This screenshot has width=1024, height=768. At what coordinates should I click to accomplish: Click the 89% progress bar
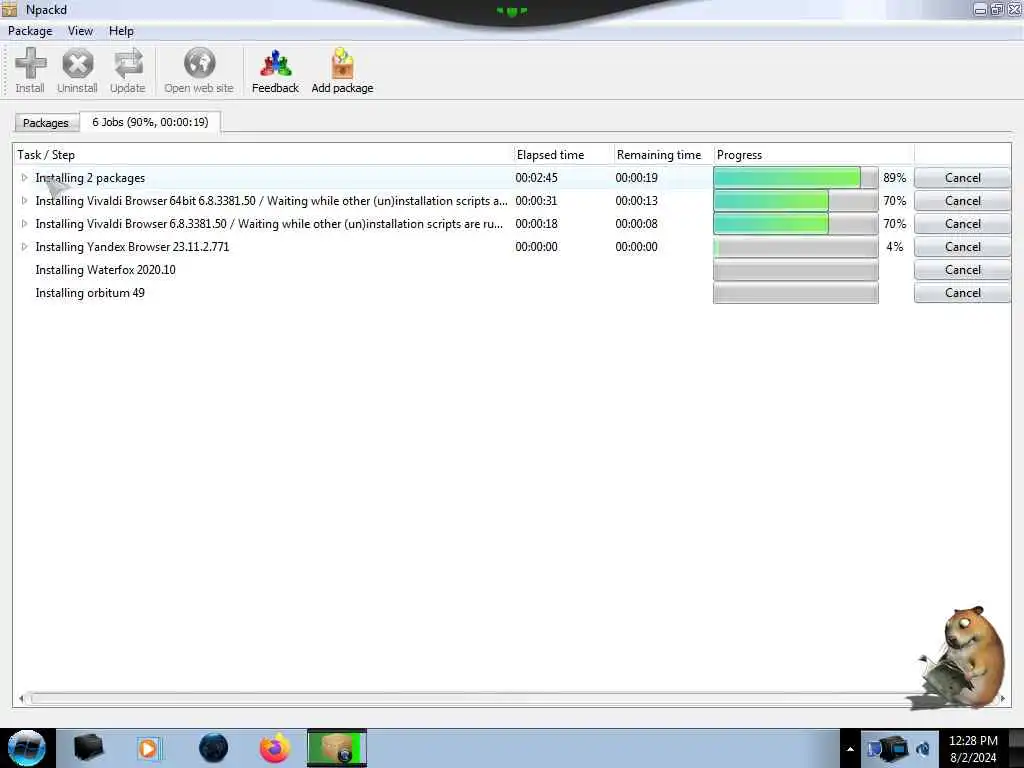(795, 178)
